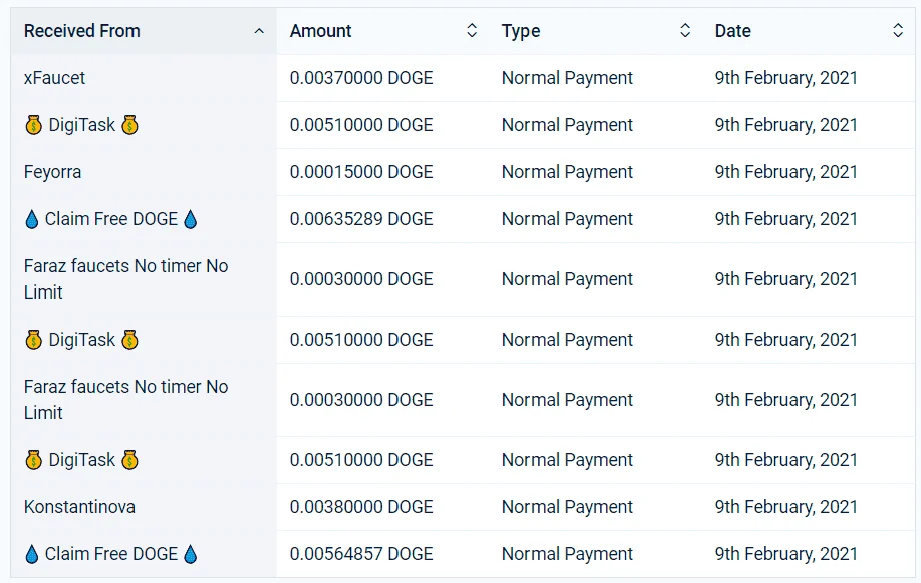Select the 0.00380000 DOGE amount
The height and width of the screenshot is (583, 921).
[361, 507]
